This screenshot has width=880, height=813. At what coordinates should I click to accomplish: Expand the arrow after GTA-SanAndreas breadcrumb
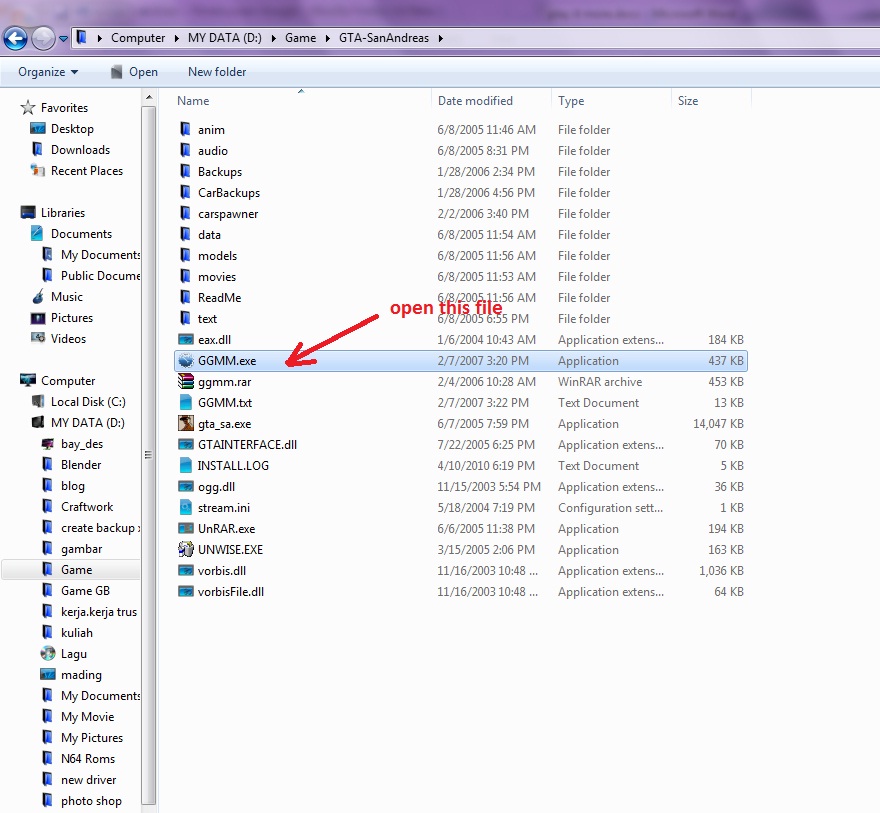click(x=441, y=38)
